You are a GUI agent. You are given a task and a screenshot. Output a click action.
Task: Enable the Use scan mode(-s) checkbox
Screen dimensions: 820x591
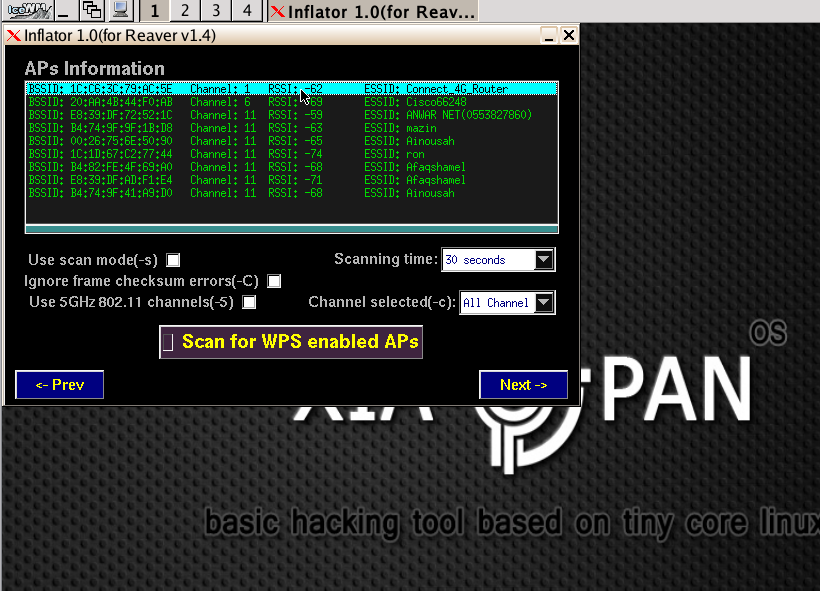coord(173,259)
